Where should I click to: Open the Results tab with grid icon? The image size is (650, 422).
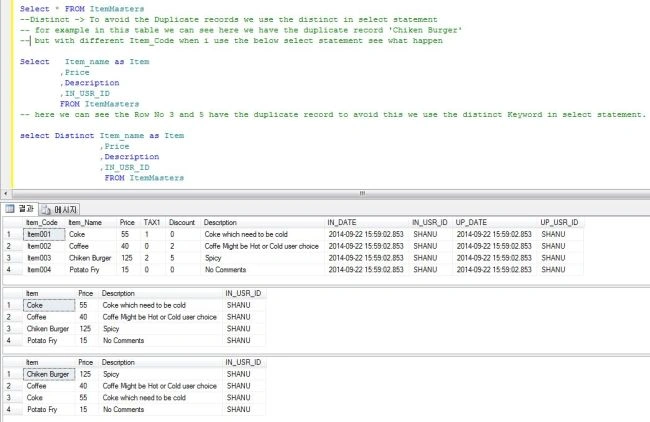click(19, 209)
